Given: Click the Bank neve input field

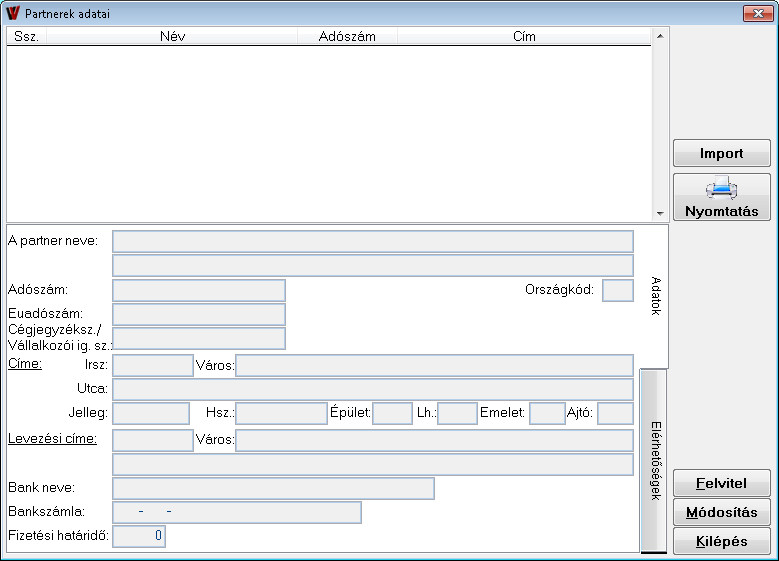Looking at the screenshot, I should [273, 488].
